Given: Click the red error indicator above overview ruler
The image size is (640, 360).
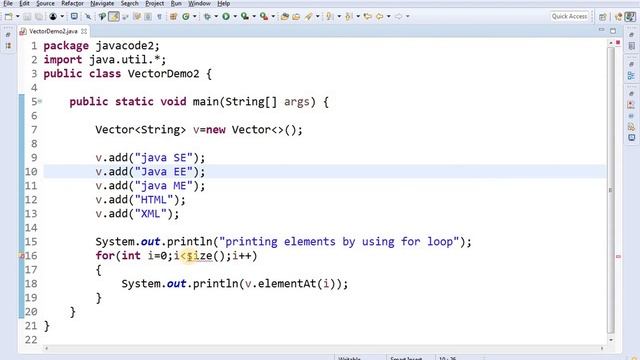Looking at the screenshot, I should [x=618, y=42].
